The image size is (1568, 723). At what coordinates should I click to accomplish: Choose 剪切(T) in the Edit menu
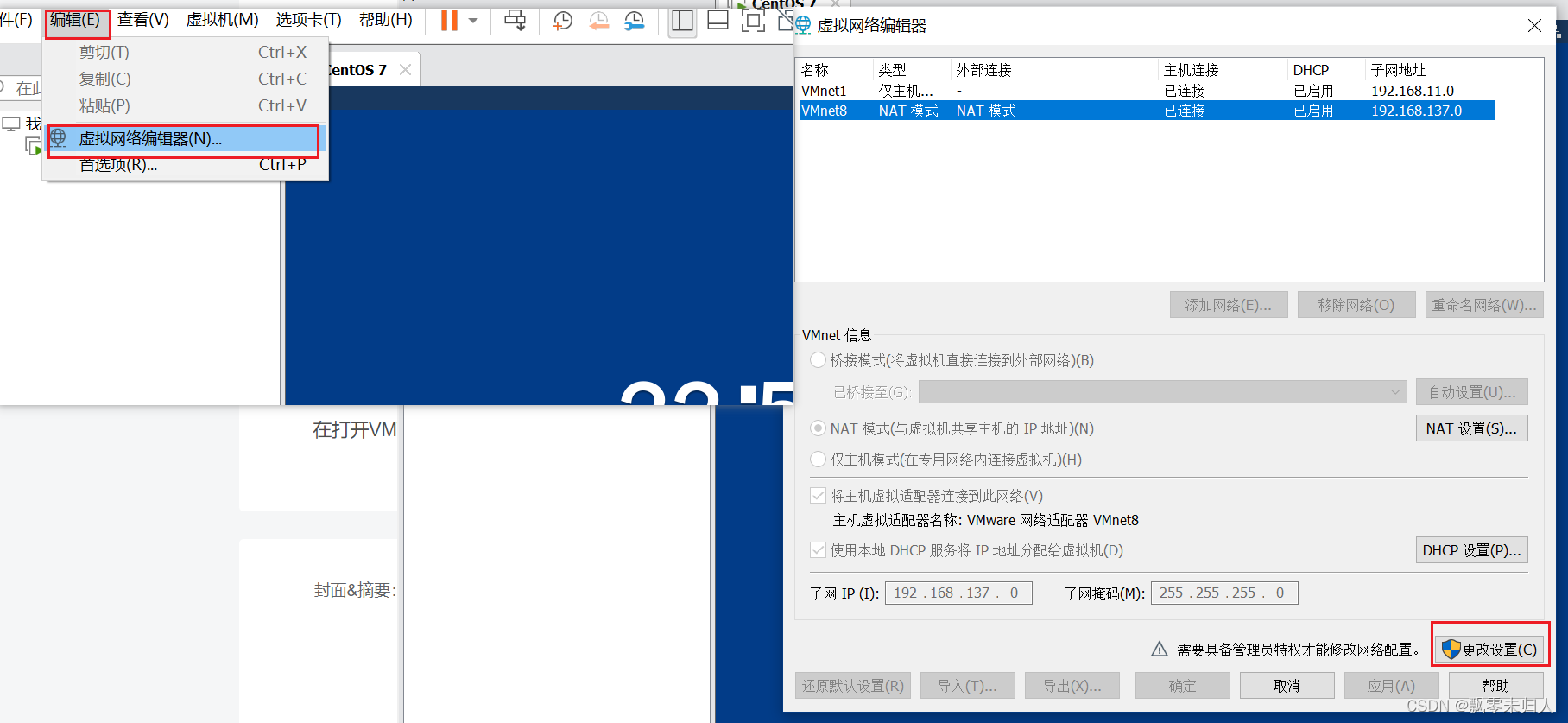click(x=185, y=52)
